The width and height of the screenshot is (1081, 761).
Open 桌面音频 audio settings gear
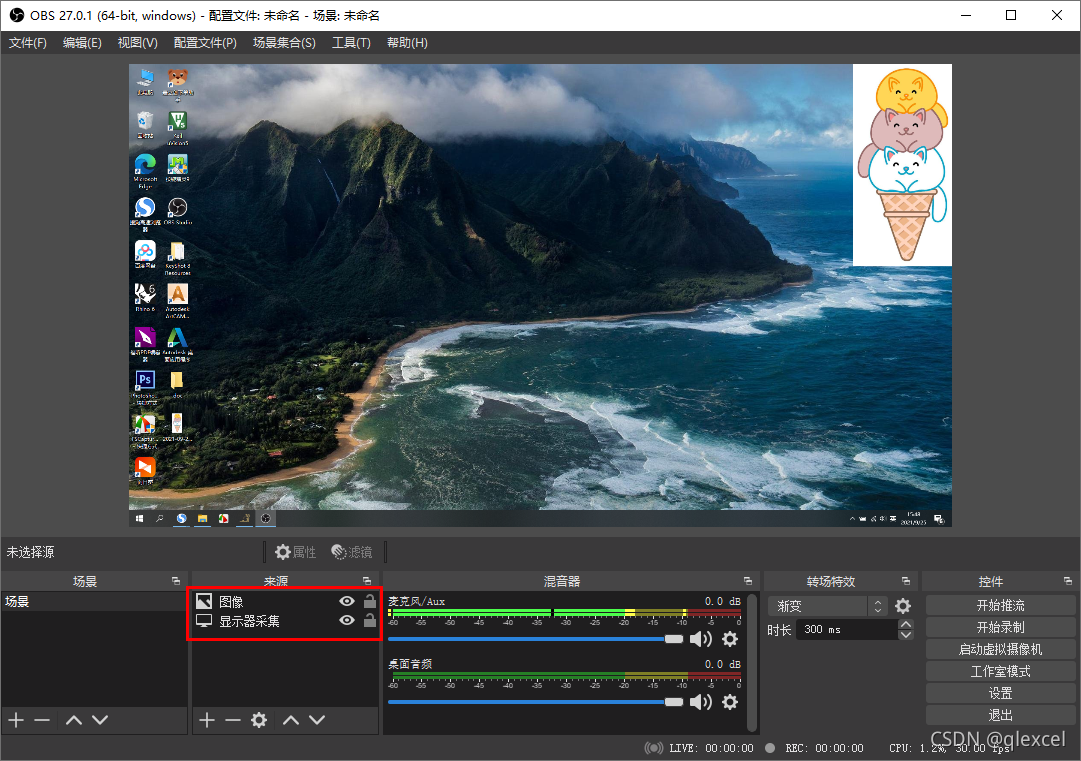tap(730, 702)
